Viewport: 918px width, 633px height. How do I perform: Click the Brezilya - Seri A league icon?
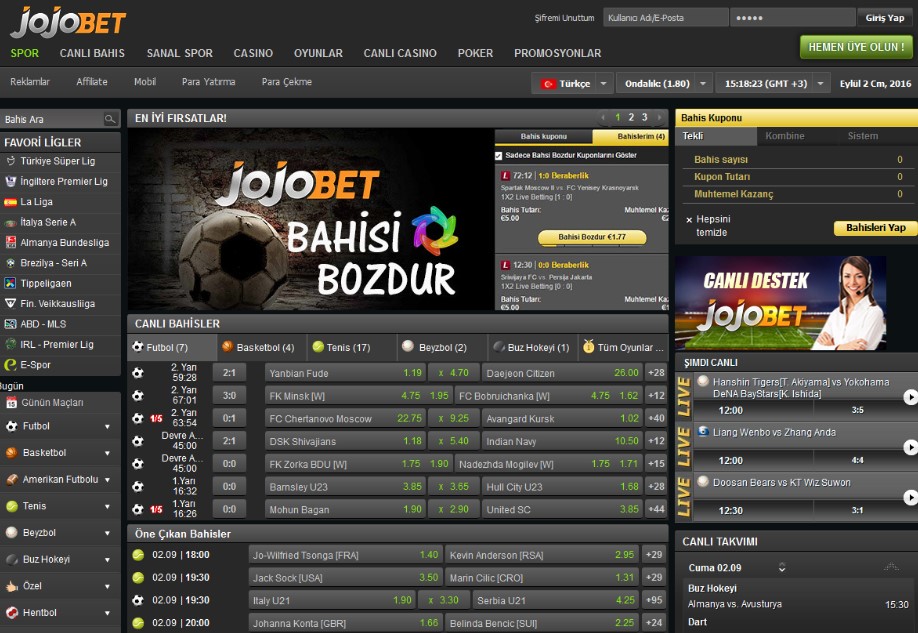11,264
